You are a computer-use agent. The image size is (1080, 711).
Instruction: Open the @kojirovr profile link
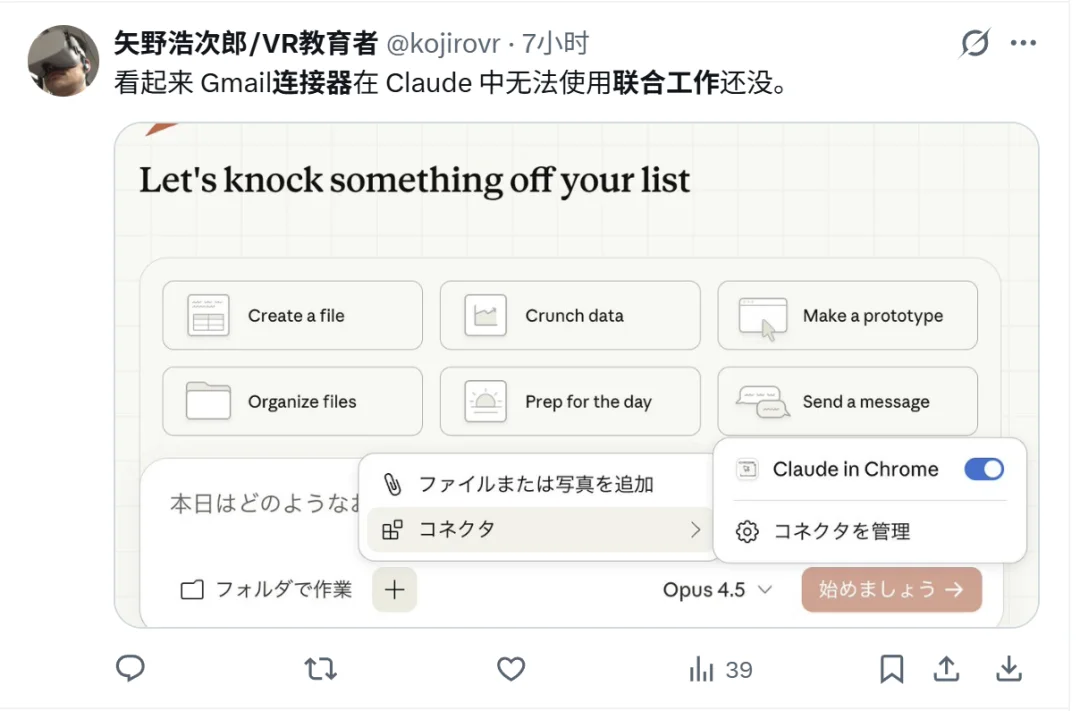pos(444,44)
